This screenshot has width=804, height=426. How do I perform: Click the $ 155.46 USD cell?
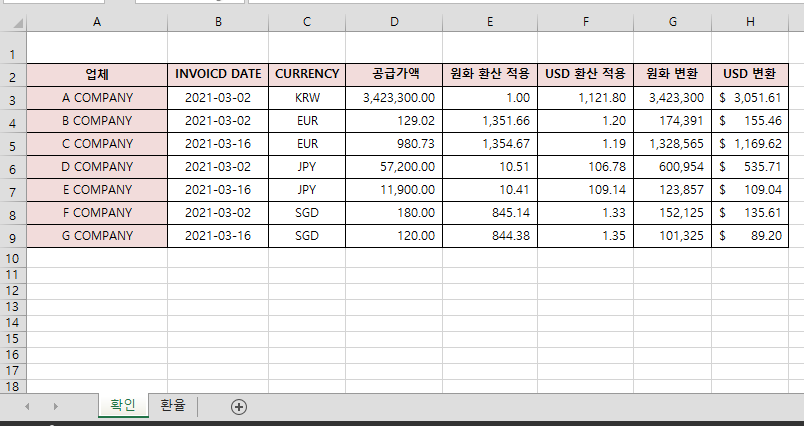pyautogui.click(x=750, y=121)
